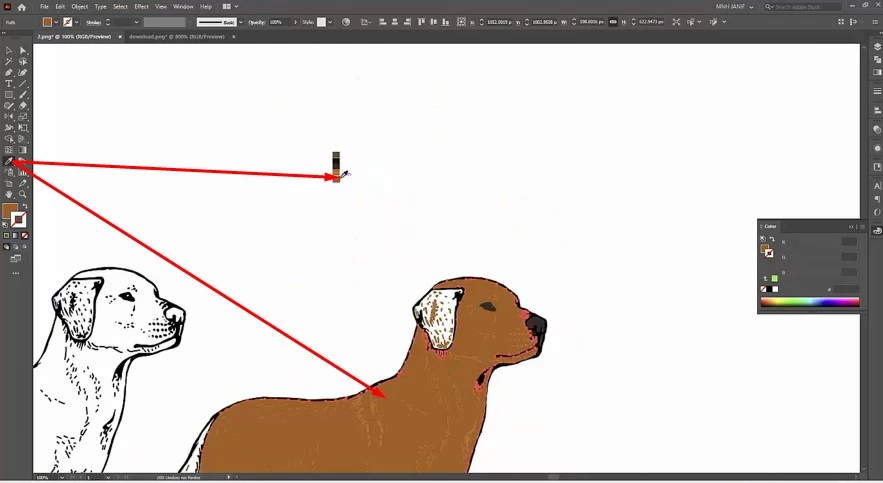The image size is (883, 483).
Task: Open the brush definition Basic dropdown
Action: coord(241,22)
